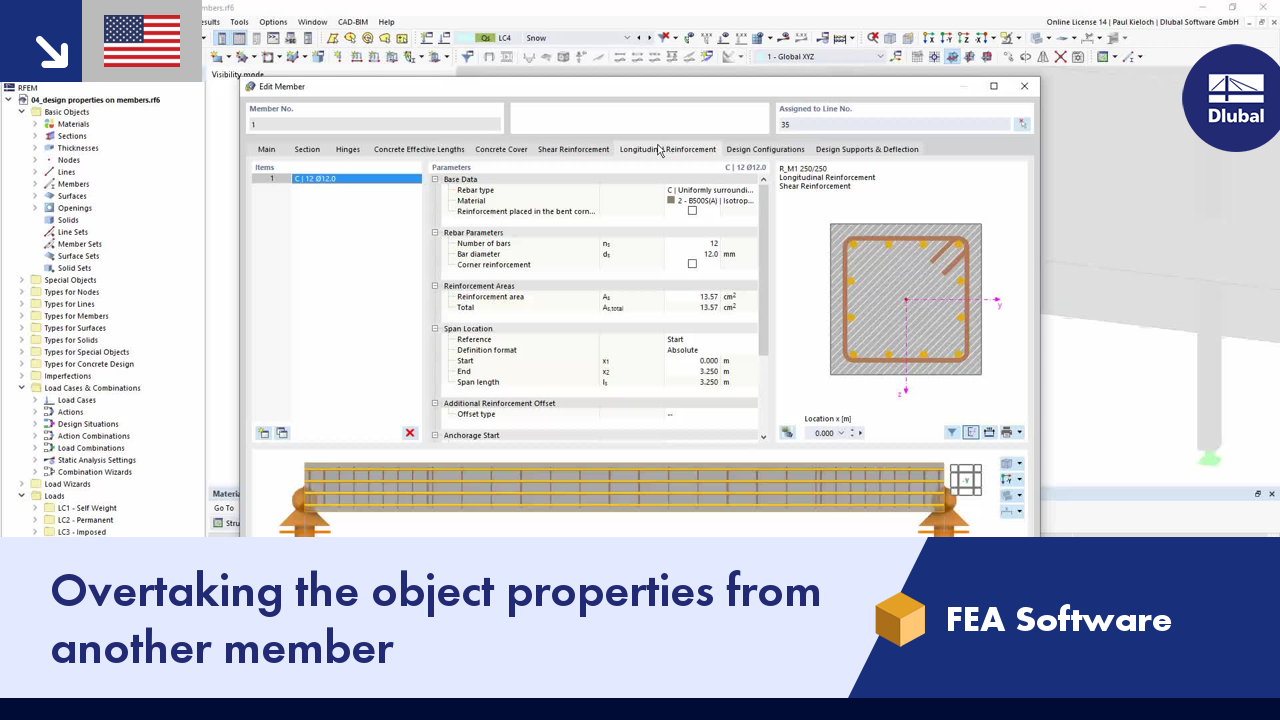Click the axis display icon in beam preview toolbar
1280x720 pixels.
(x=1008, y=480)
